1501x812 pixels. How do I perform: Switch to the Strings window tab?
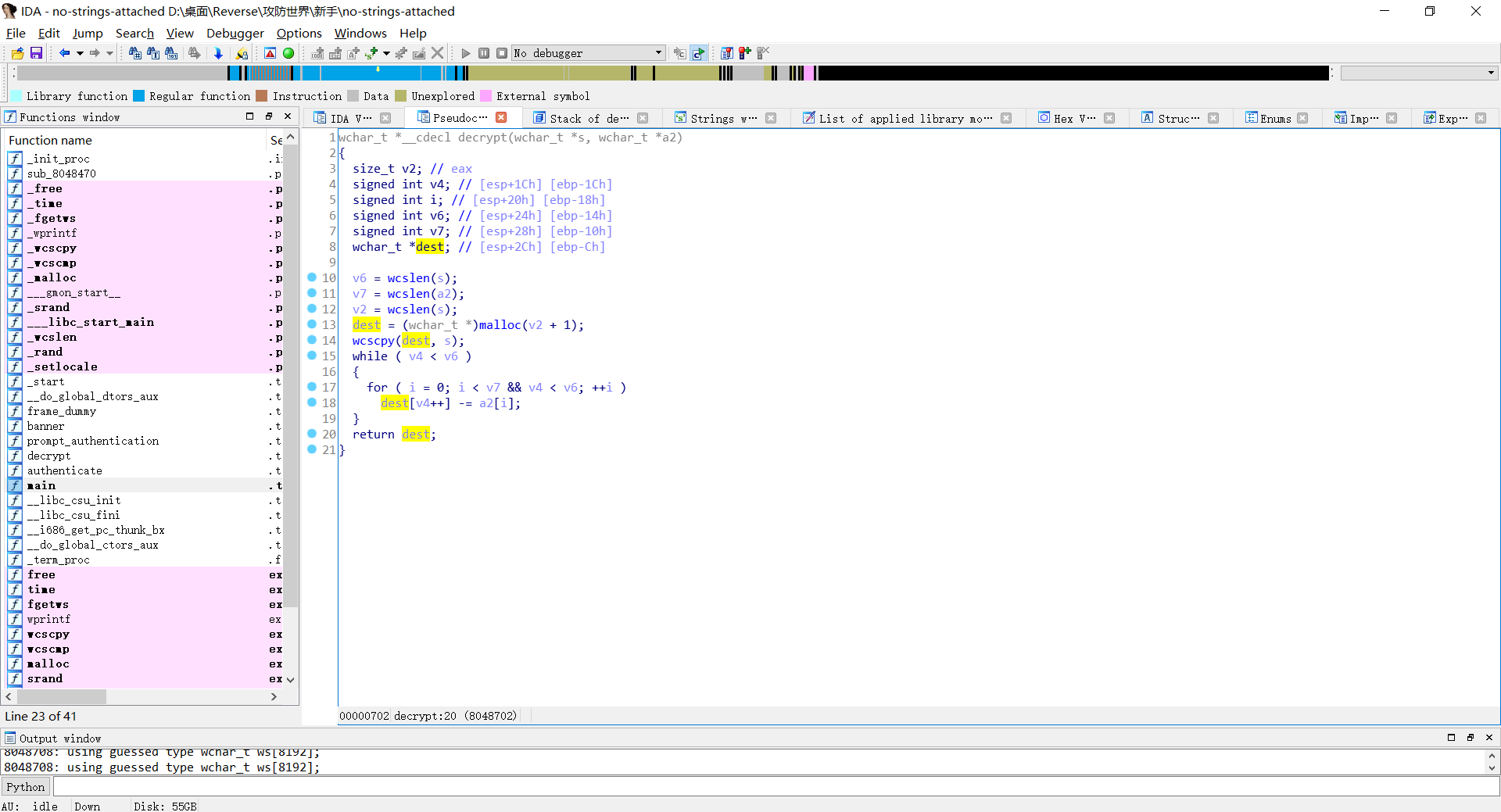(x=723, y=118)
